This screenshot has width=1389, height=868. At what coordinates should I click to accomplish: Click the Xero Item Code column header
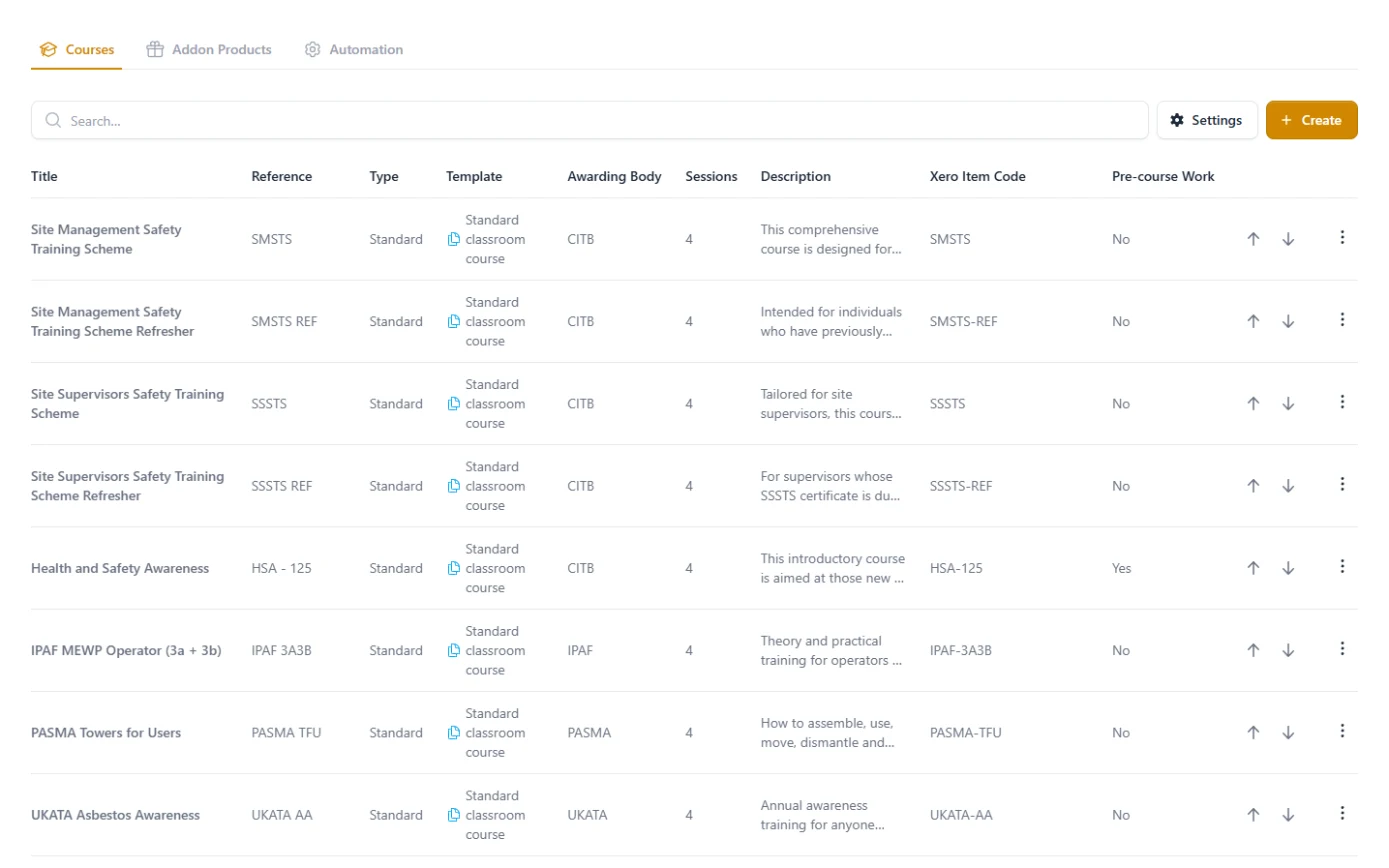point(977,176)
